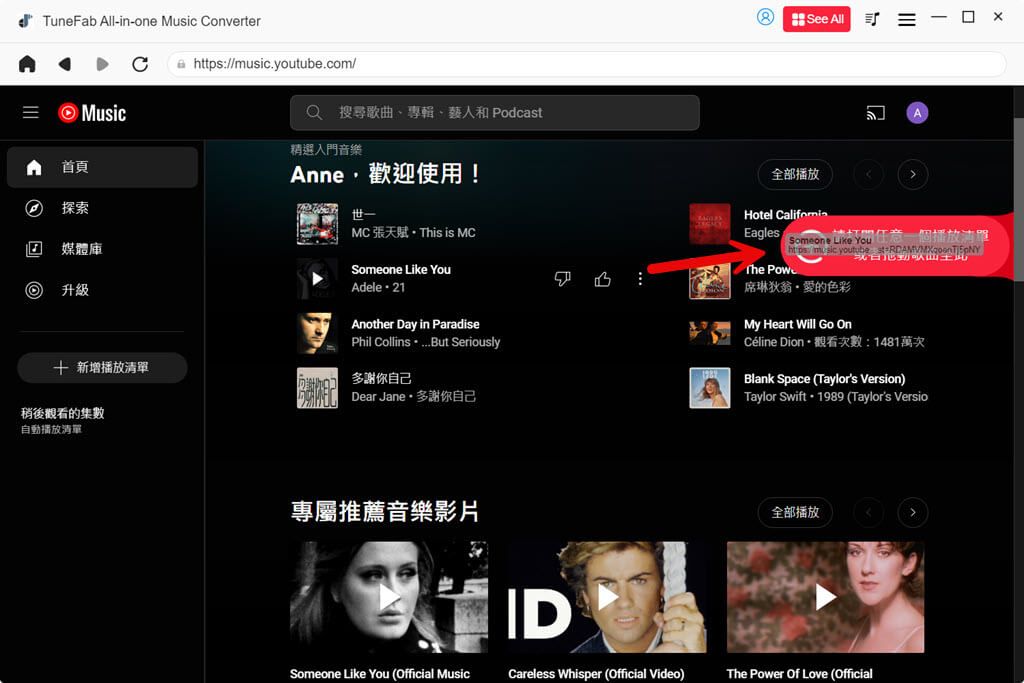
Task: Open the converting list music-note icon
Action: (872, 19)
